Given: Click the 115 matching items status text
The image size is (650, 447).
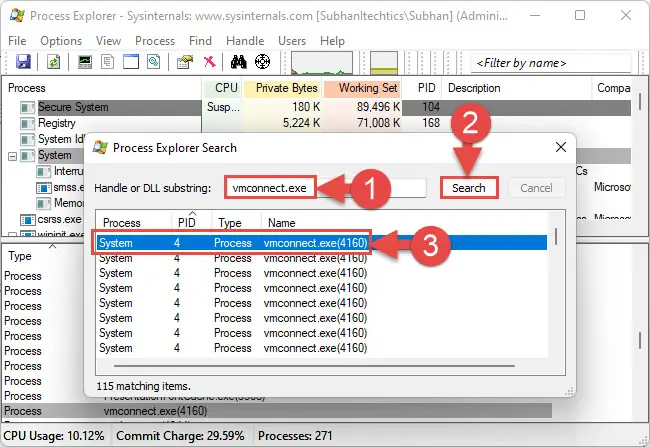Looking at the screenshot, I should (x=143, y=386).
